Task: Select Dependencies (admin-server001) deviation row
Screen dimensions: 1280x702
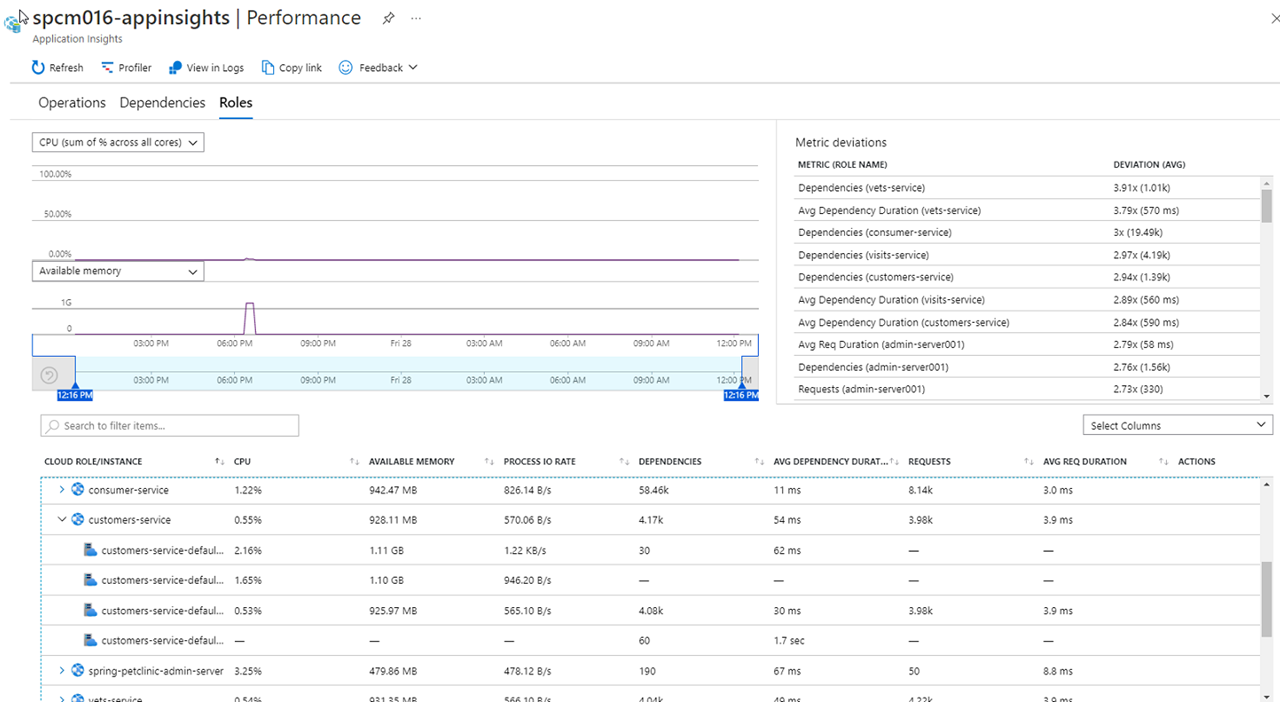Action: point(1028,367)
